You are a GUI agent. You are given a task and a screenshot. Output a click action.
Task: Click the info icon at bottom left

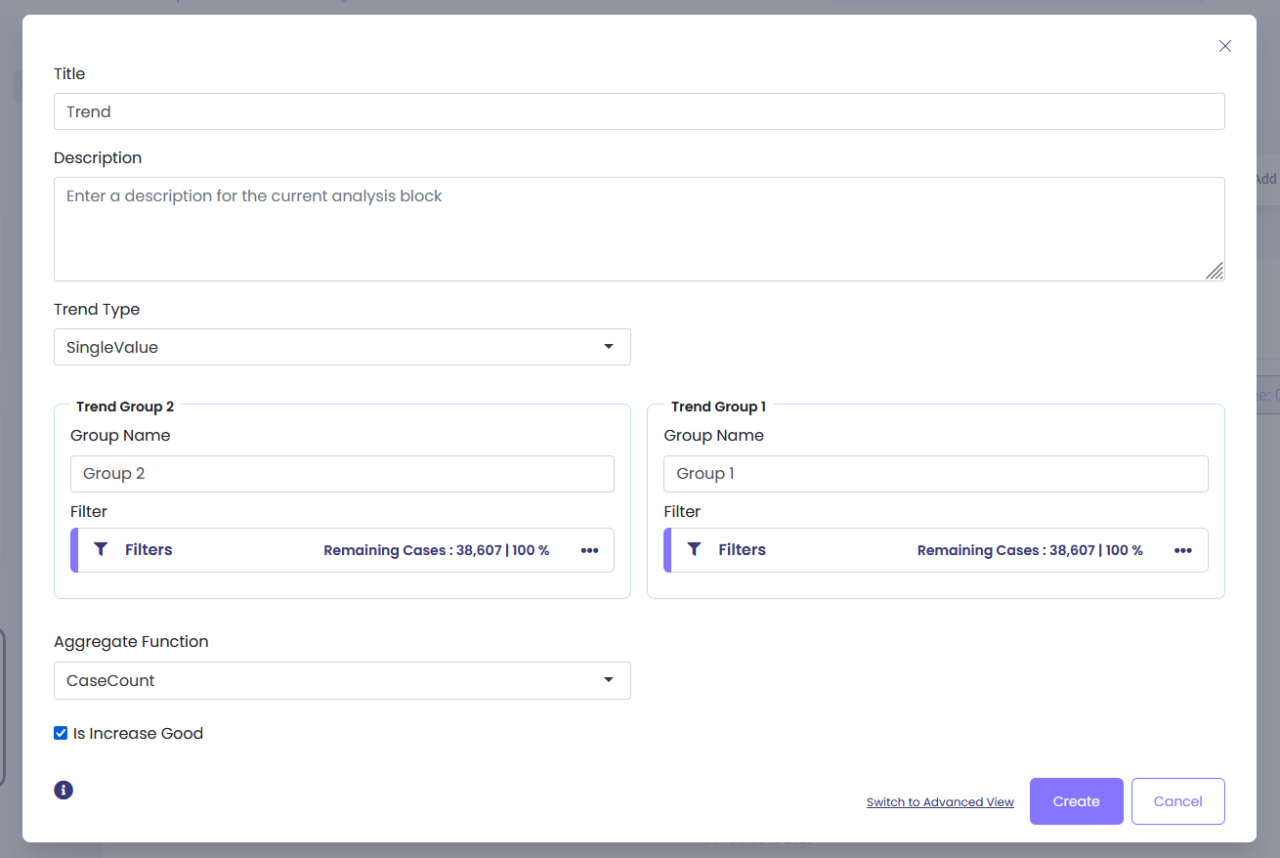(x=63, y=790)
